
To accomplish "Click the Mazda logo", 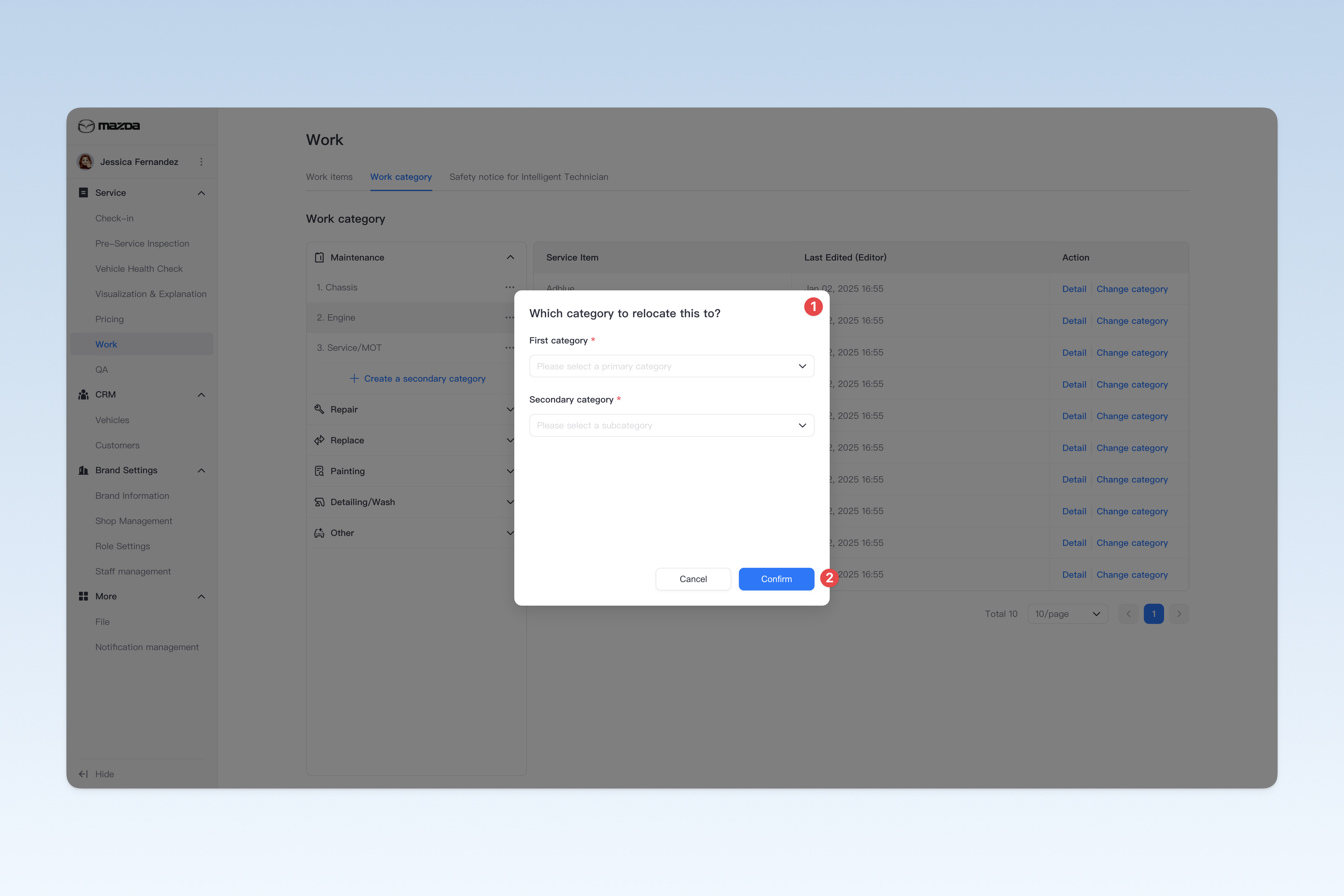I will pyautogui.click(x=109, y=126).
